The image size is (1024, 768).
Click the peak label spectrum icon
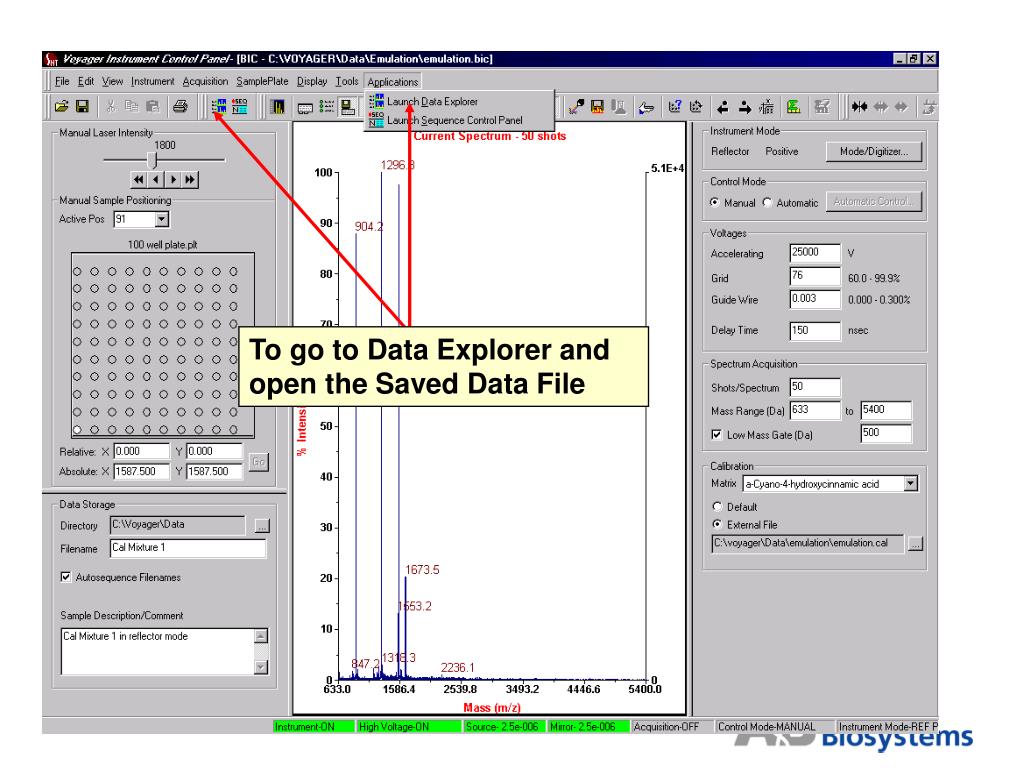766,106
